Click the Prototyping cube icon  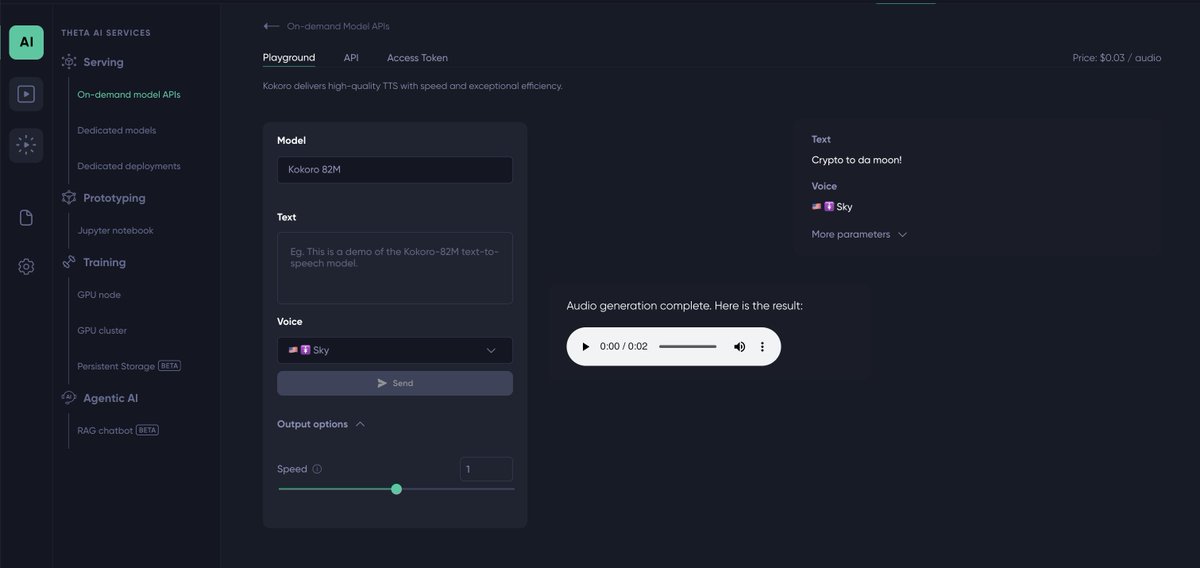coord(69,198)
